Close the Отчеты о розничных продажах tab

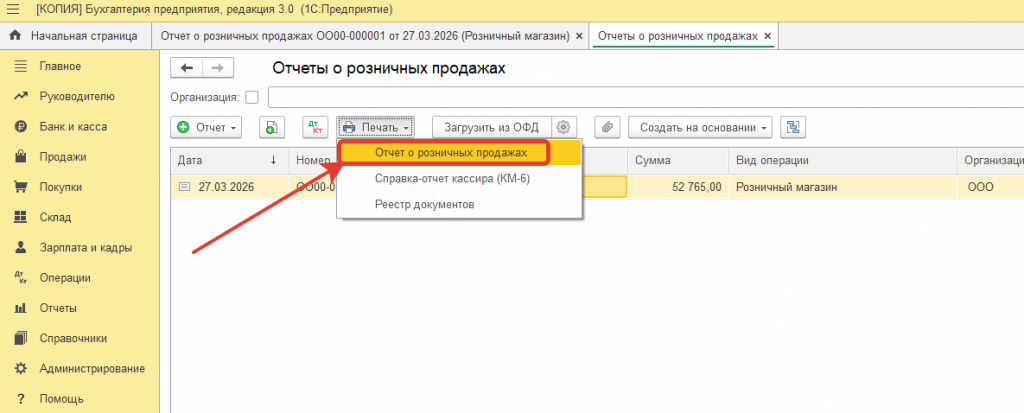767,37
